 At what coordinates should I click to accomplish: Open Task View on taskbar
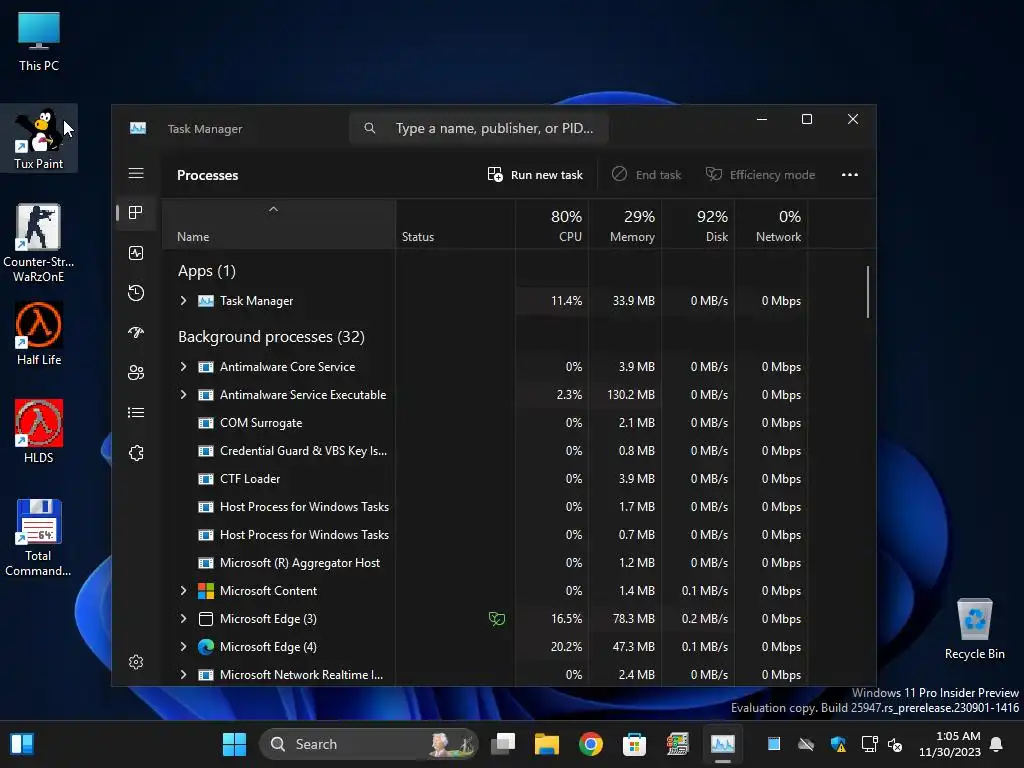pyautogui.click(x=503, y=744)
